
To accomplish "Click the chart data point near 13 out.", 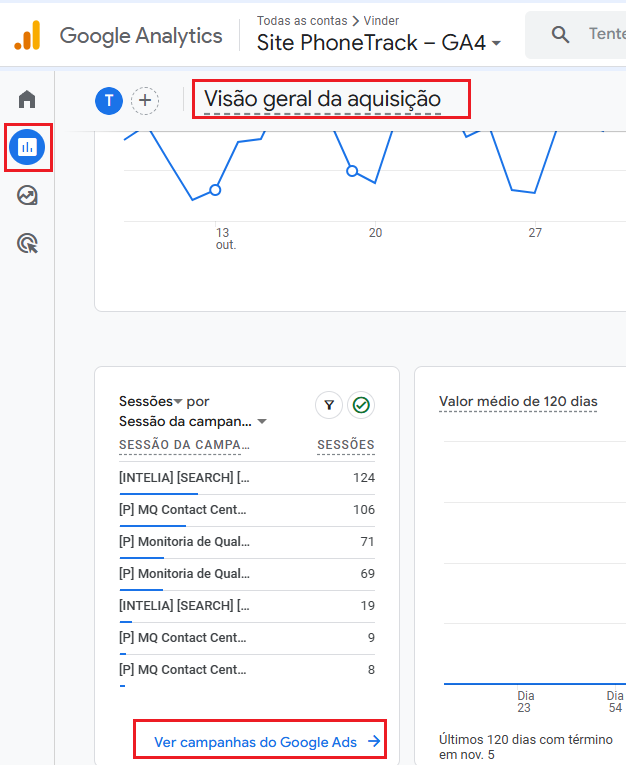I will [x=215, y=190].
